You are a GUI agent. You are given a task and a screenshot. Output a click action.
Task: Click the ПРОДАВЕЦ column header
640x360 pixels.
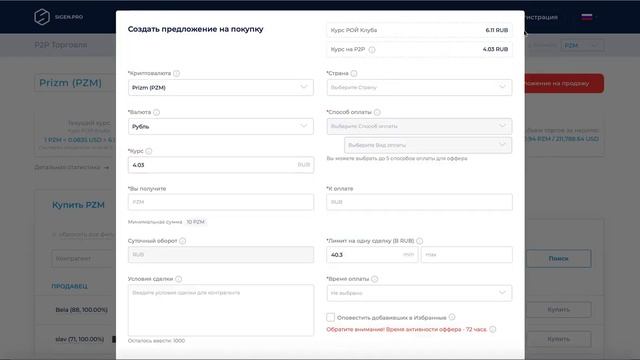click(69, 286)
